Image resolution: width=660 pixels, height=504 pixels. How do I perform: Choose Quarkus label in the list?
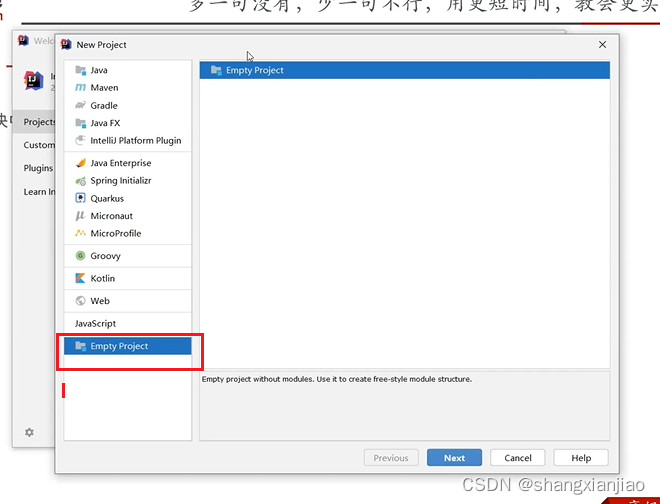107,198
